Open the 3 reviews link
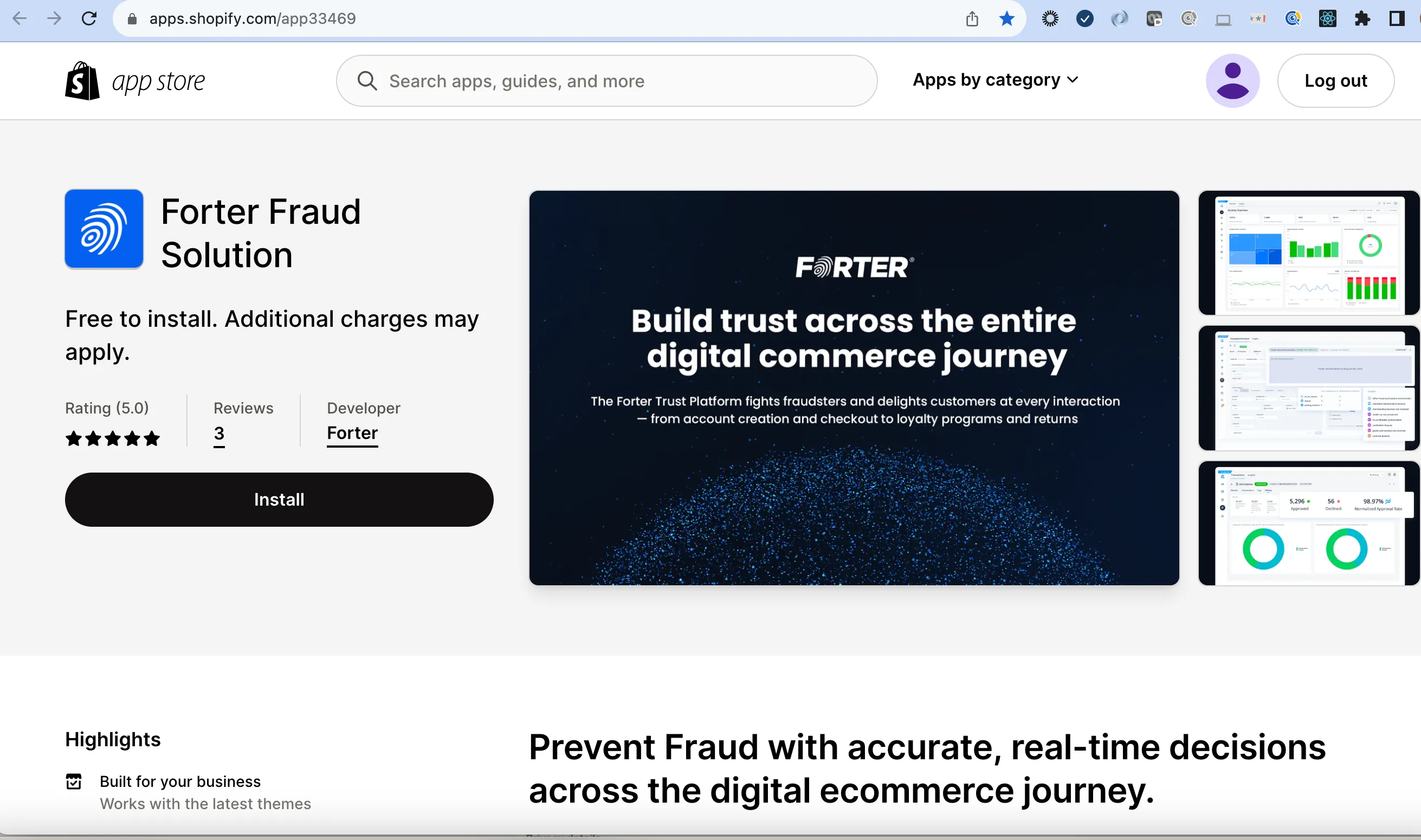Viewport: 1421px width, 840px height. click(219, 433)
